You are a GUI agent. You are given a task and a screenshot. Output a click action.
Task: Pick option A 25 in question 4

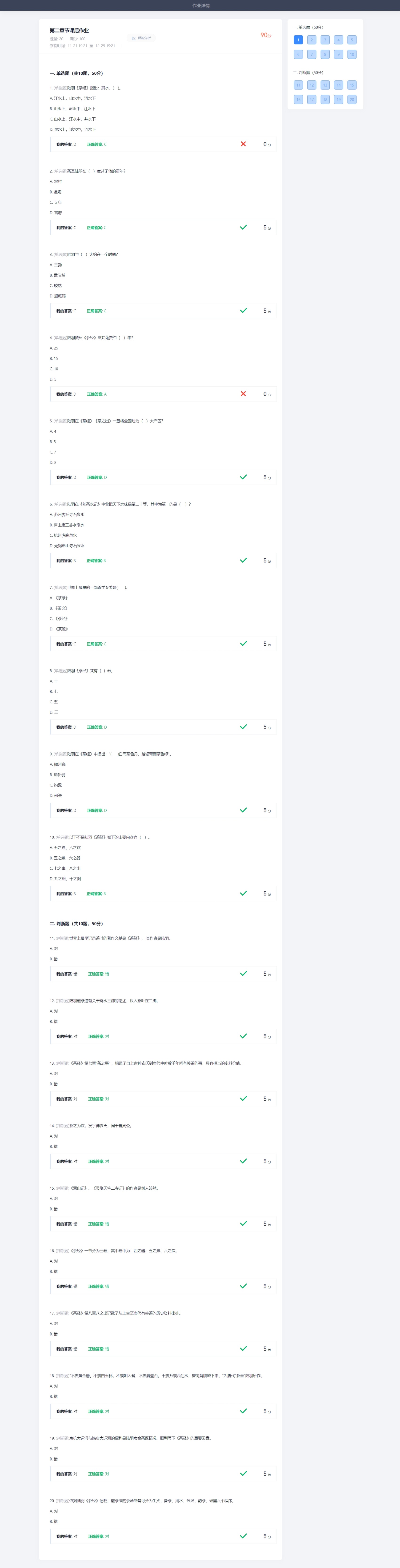54,348
